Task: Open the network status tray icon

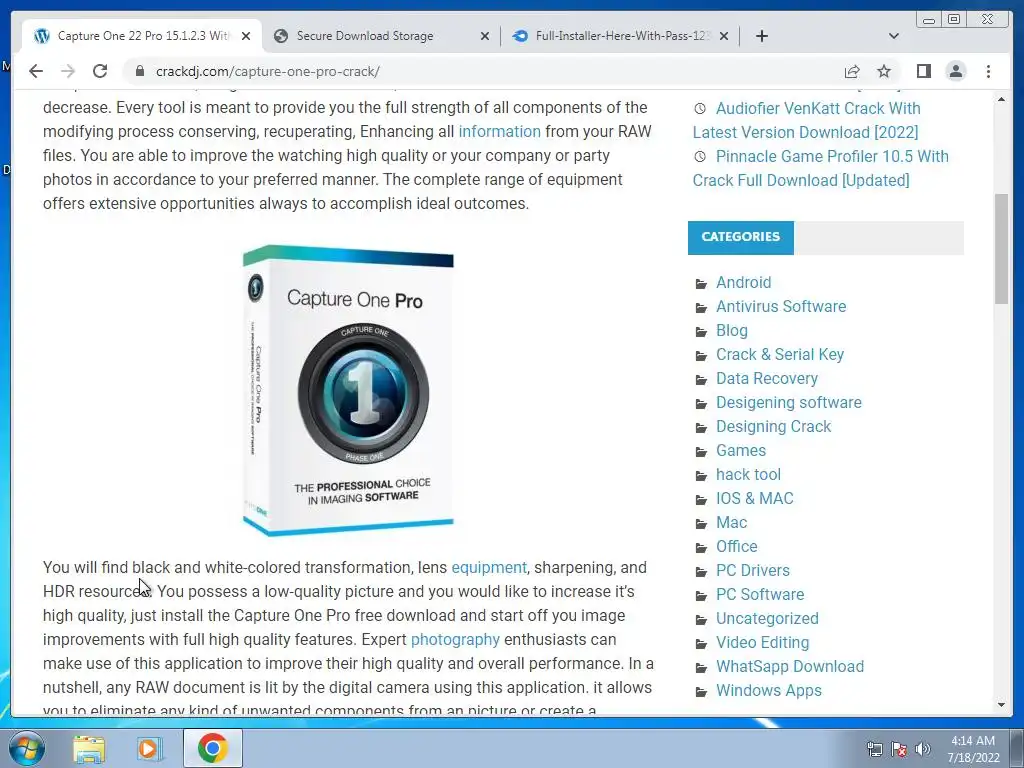Action: tap(874, 749)
